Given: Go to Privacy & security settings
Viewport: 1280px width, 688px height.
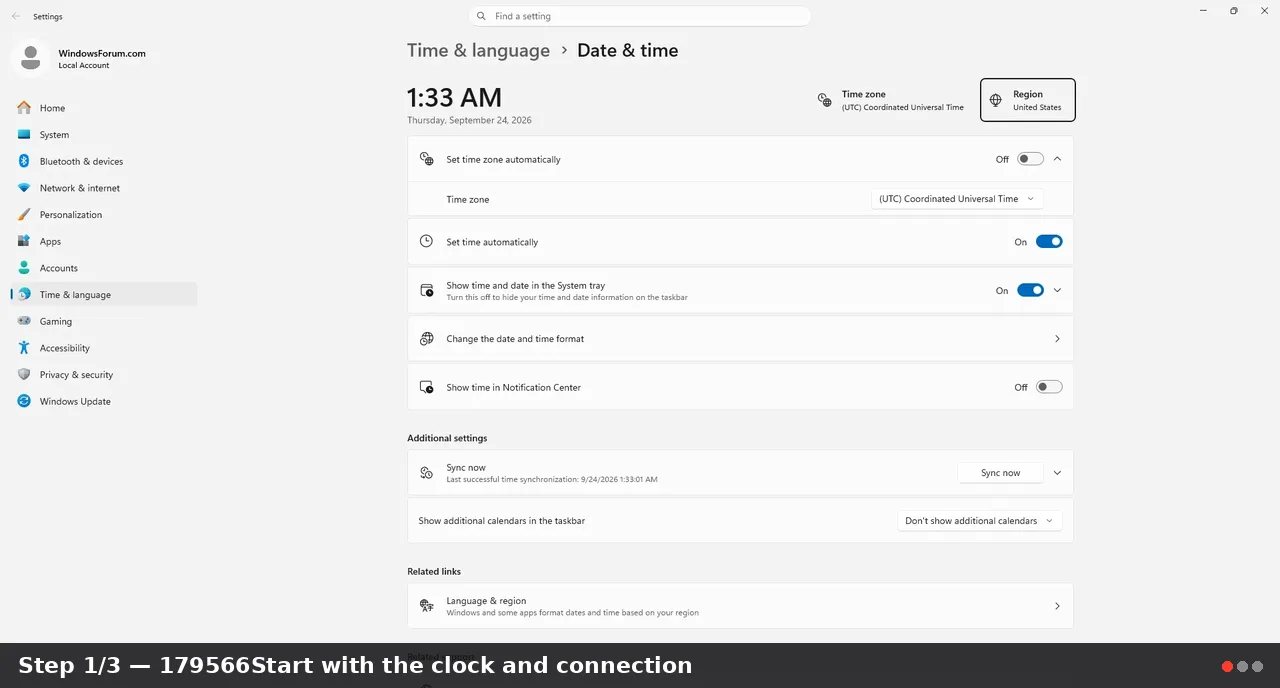Looking at the screenshot, I should (104, 375).
